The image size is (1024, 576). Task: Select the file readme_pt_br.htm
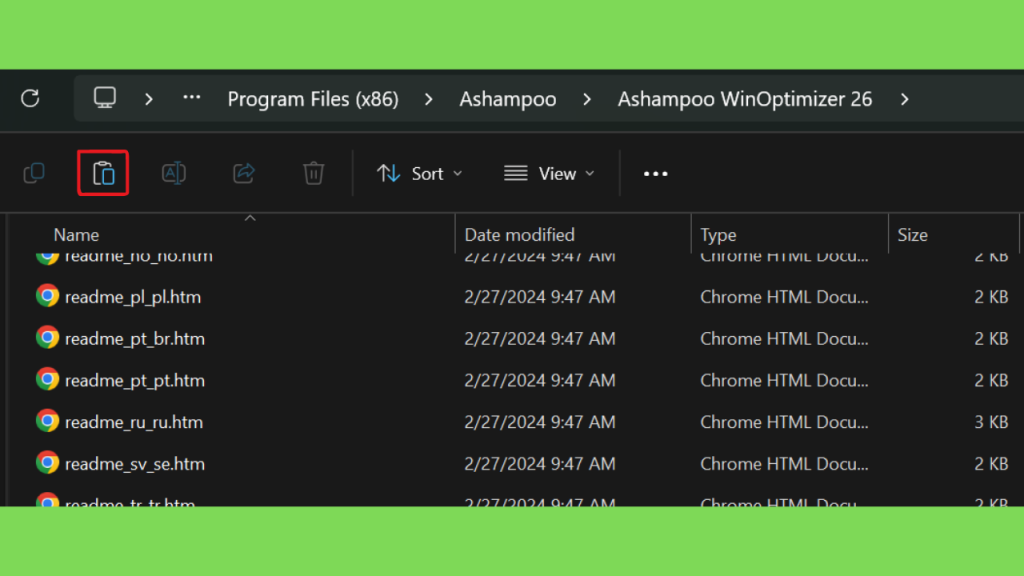pos(135,339)
